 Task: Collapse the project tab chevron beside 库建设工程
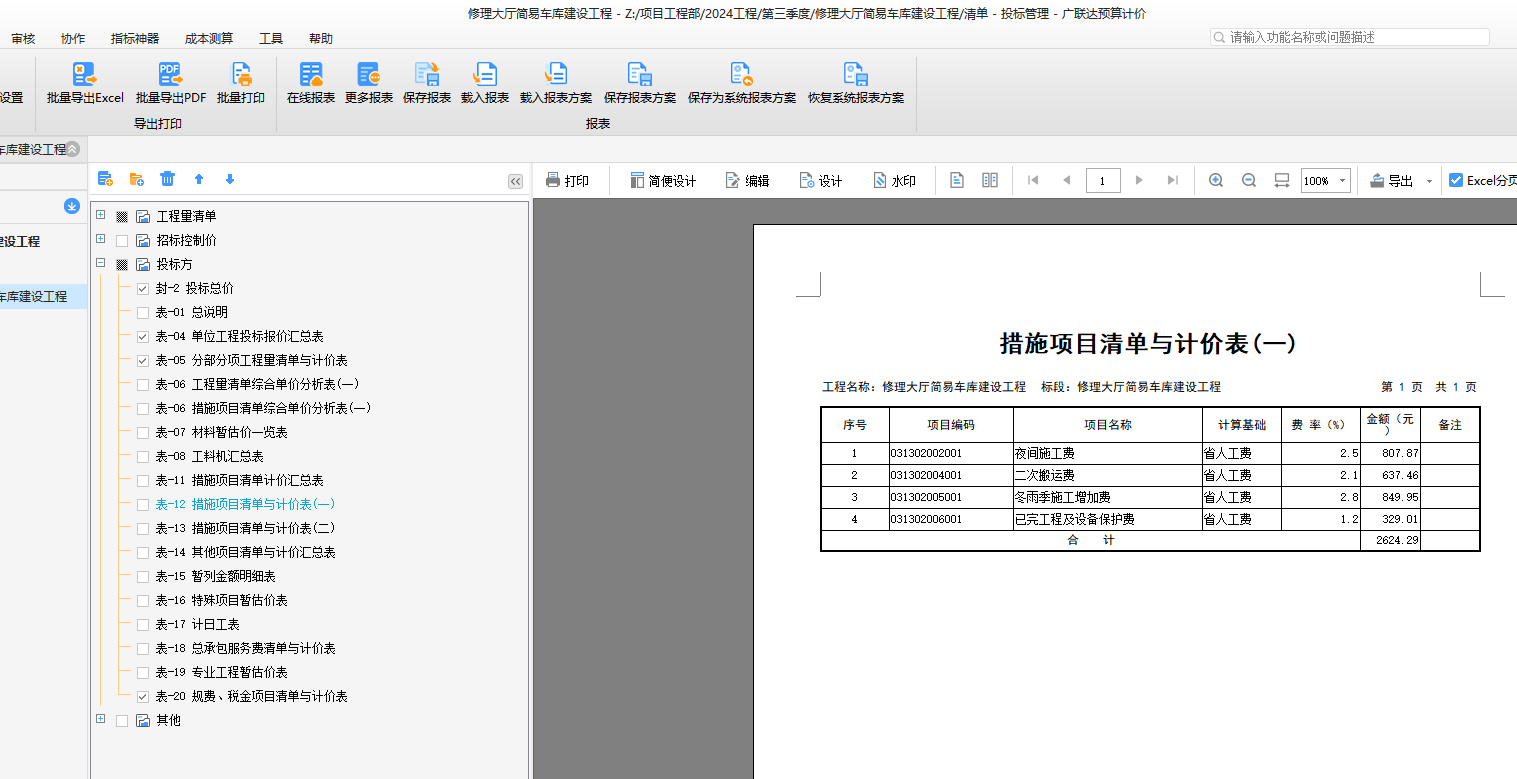pos(72,149)
